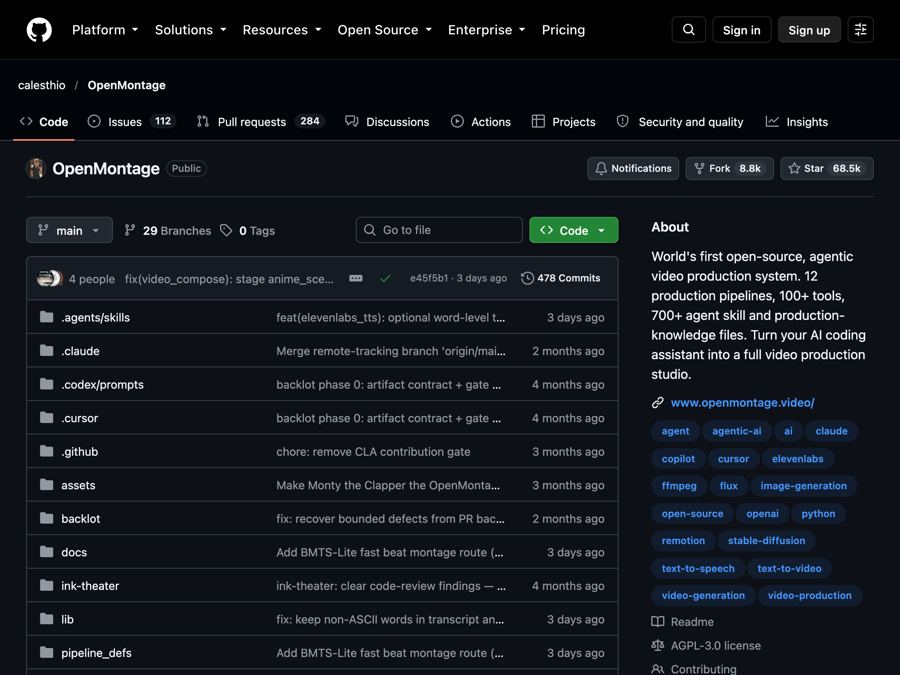Go to the Discussions tab
The image size is (900, 675).
pyautogui.click(x=387, y=122)
